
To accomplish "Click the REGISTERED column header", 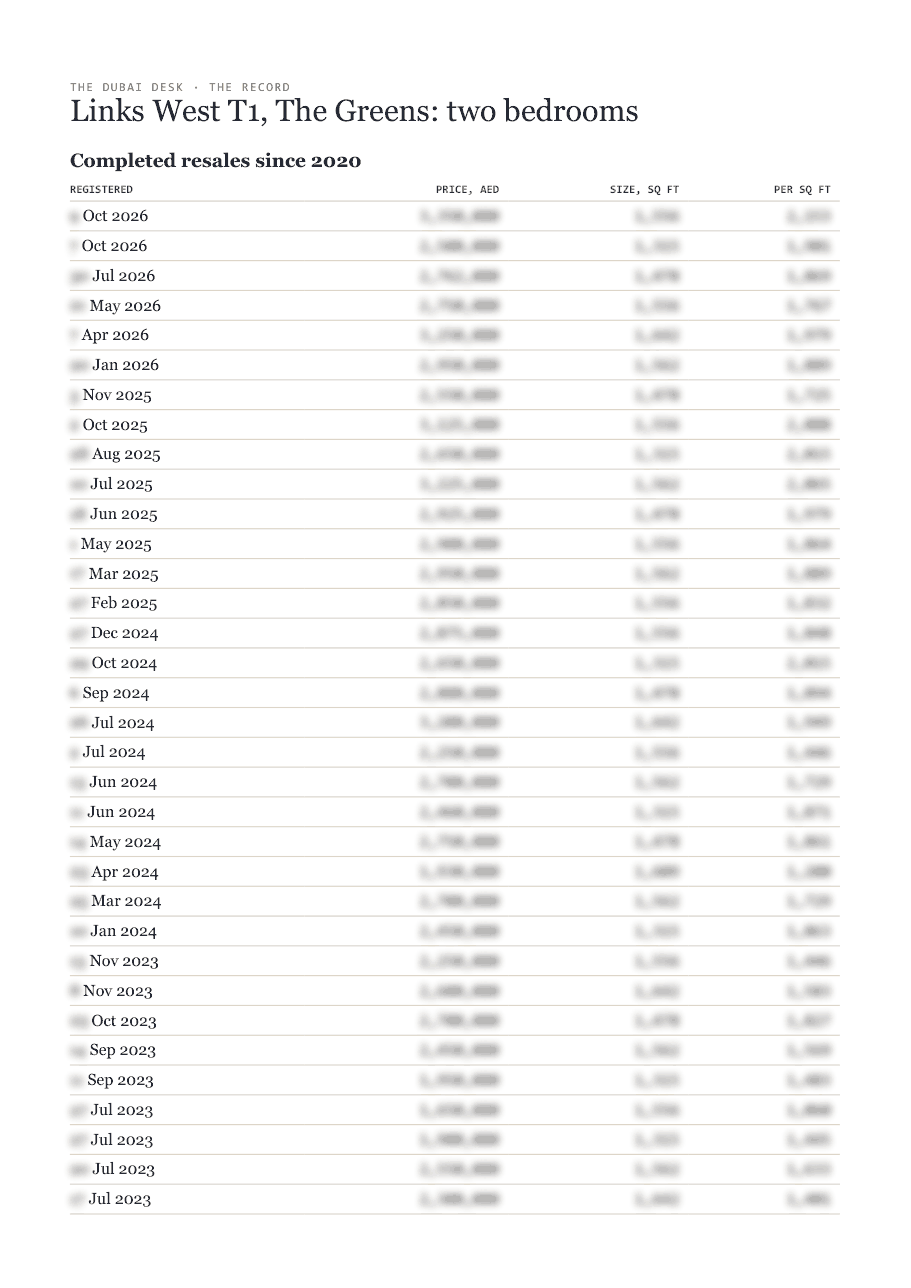I will pos(101,190).
